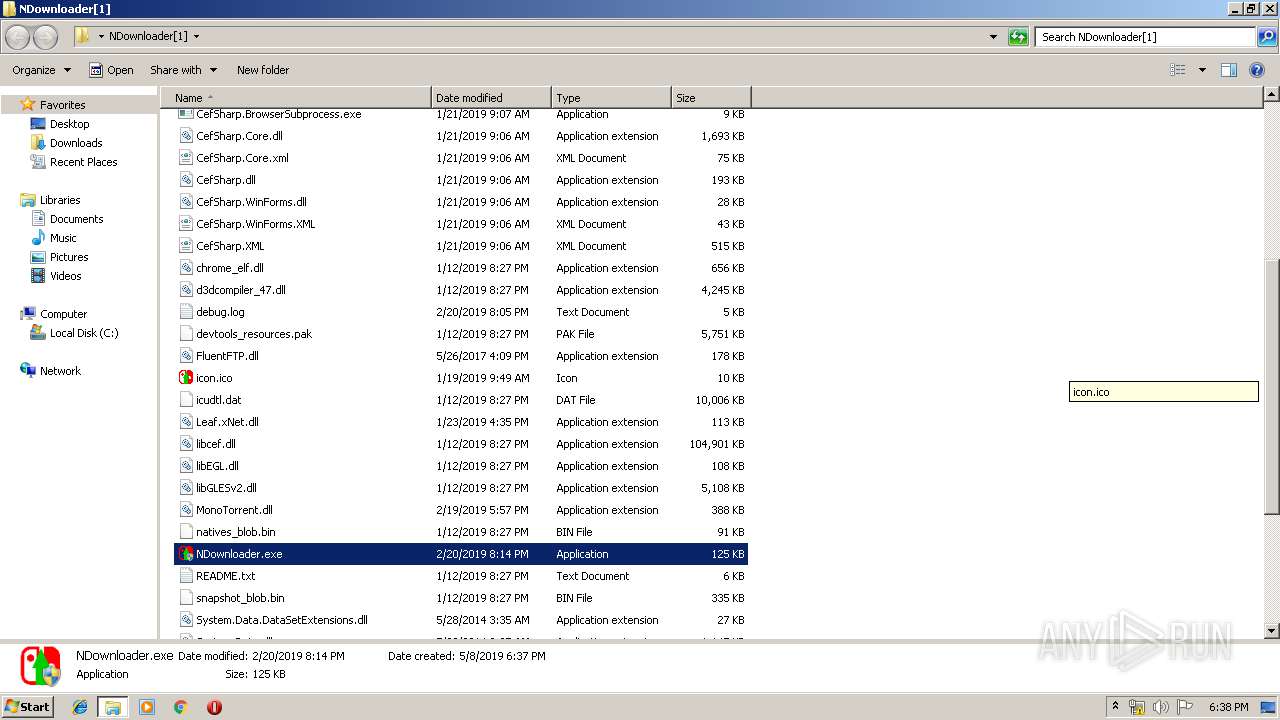Select the debug.log file icon
1280x720 pixels.
(x=186, y=312)
